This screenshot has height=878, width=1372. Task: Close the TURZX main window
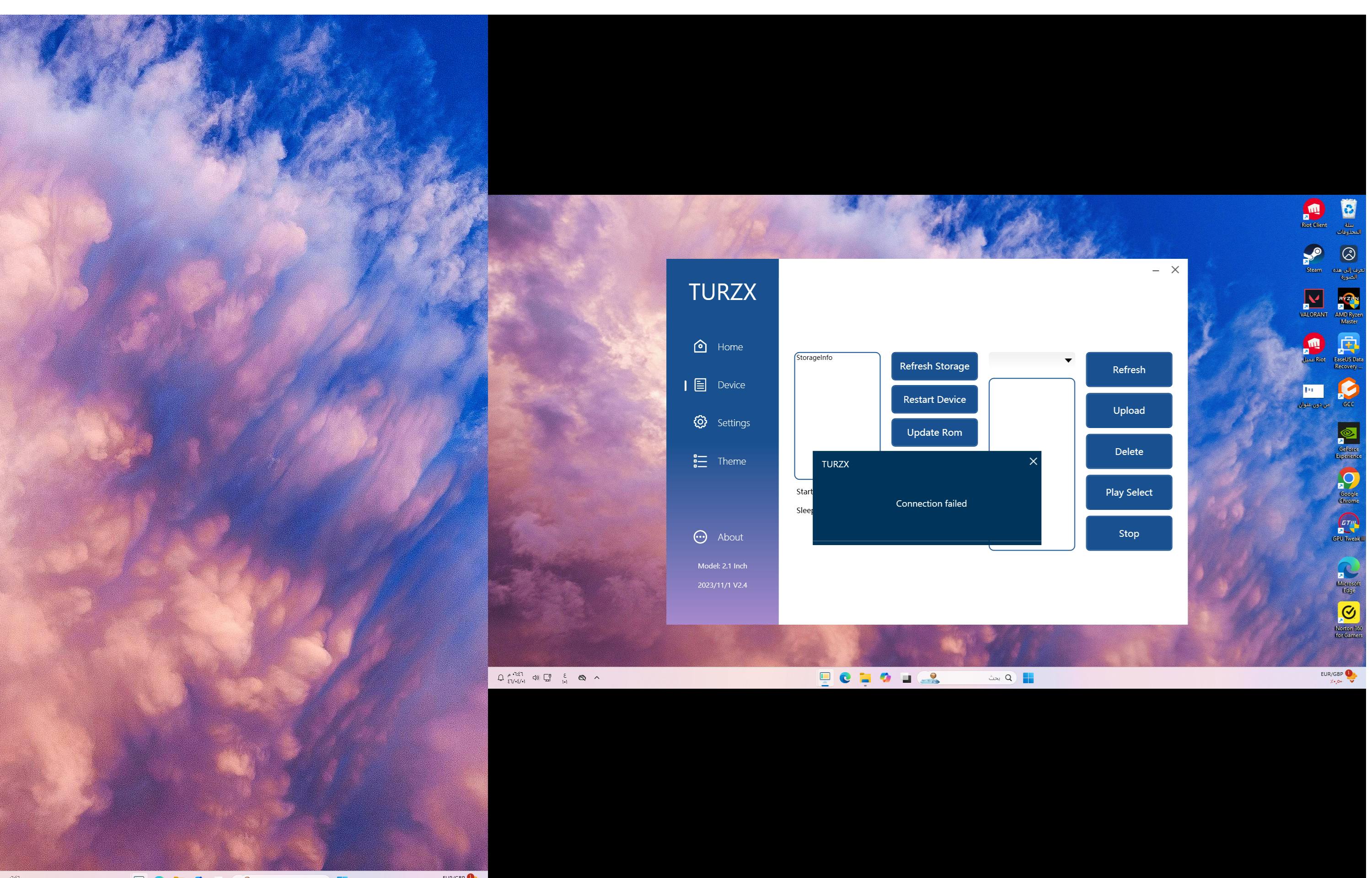tap(1175, 270)
